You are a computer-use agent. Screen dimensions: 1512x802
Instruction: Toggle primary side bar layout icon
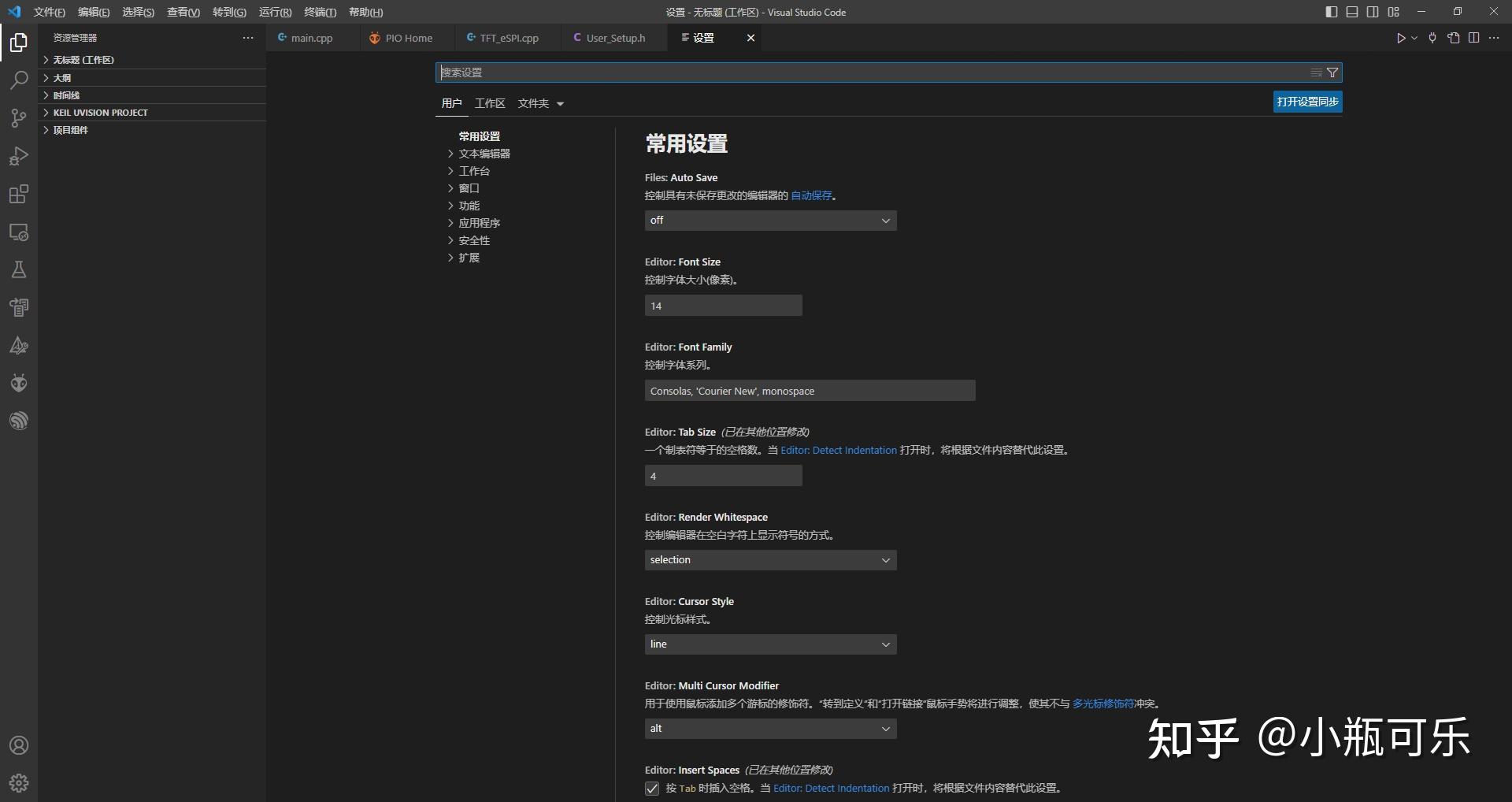point(1332,12)
